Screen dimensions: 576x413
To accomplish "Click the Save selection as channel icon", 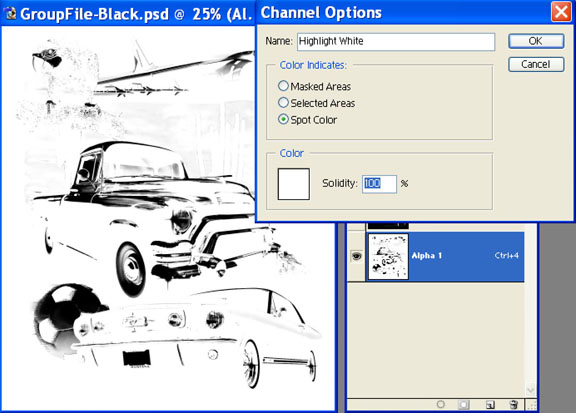I will 464,405.
